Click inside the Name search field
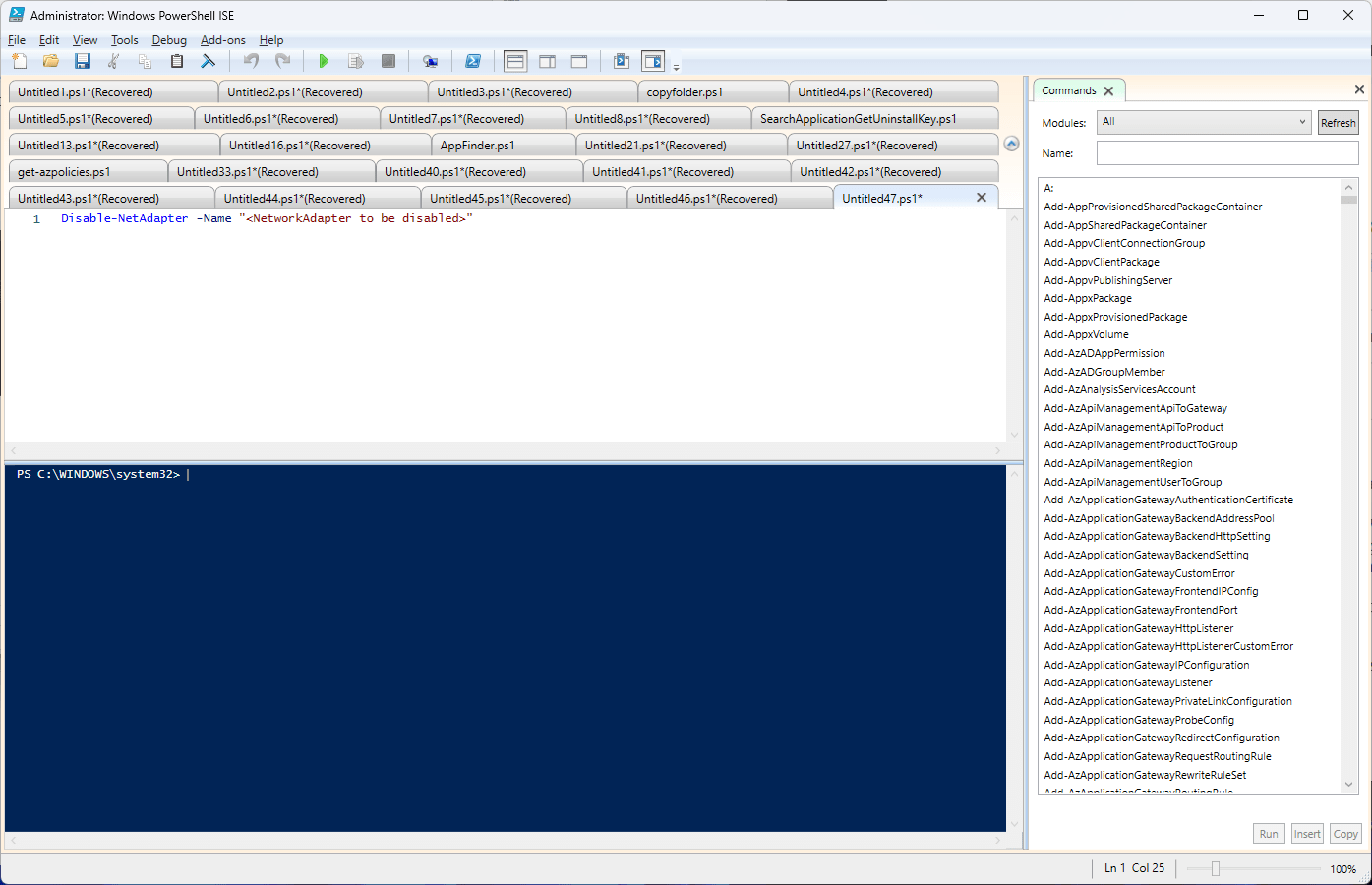 point(1226,152)
